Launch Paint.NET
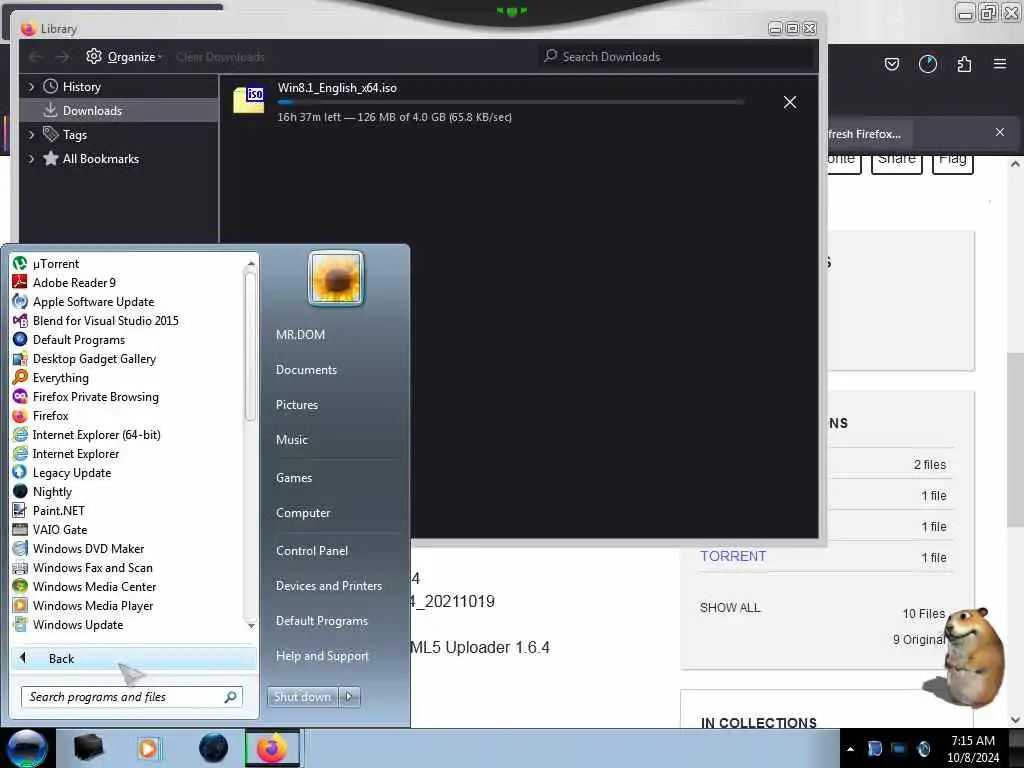1024x768 pixels. pos(58,509)
